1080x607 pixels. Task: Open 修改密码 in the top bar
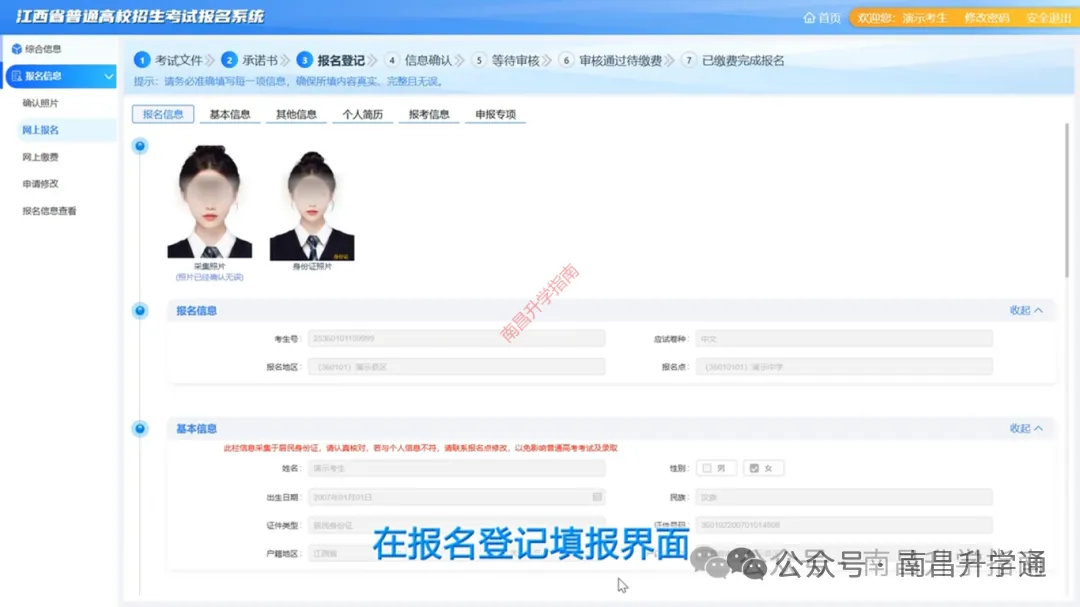(x=986, y=18)
